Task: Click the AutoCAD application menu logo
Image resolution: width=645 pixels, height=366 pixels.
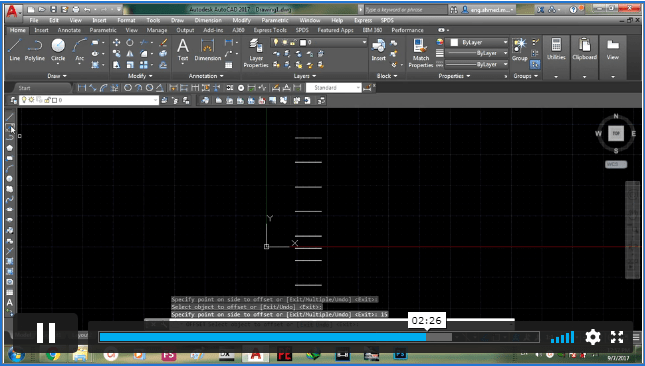Action: coord(13,11)
